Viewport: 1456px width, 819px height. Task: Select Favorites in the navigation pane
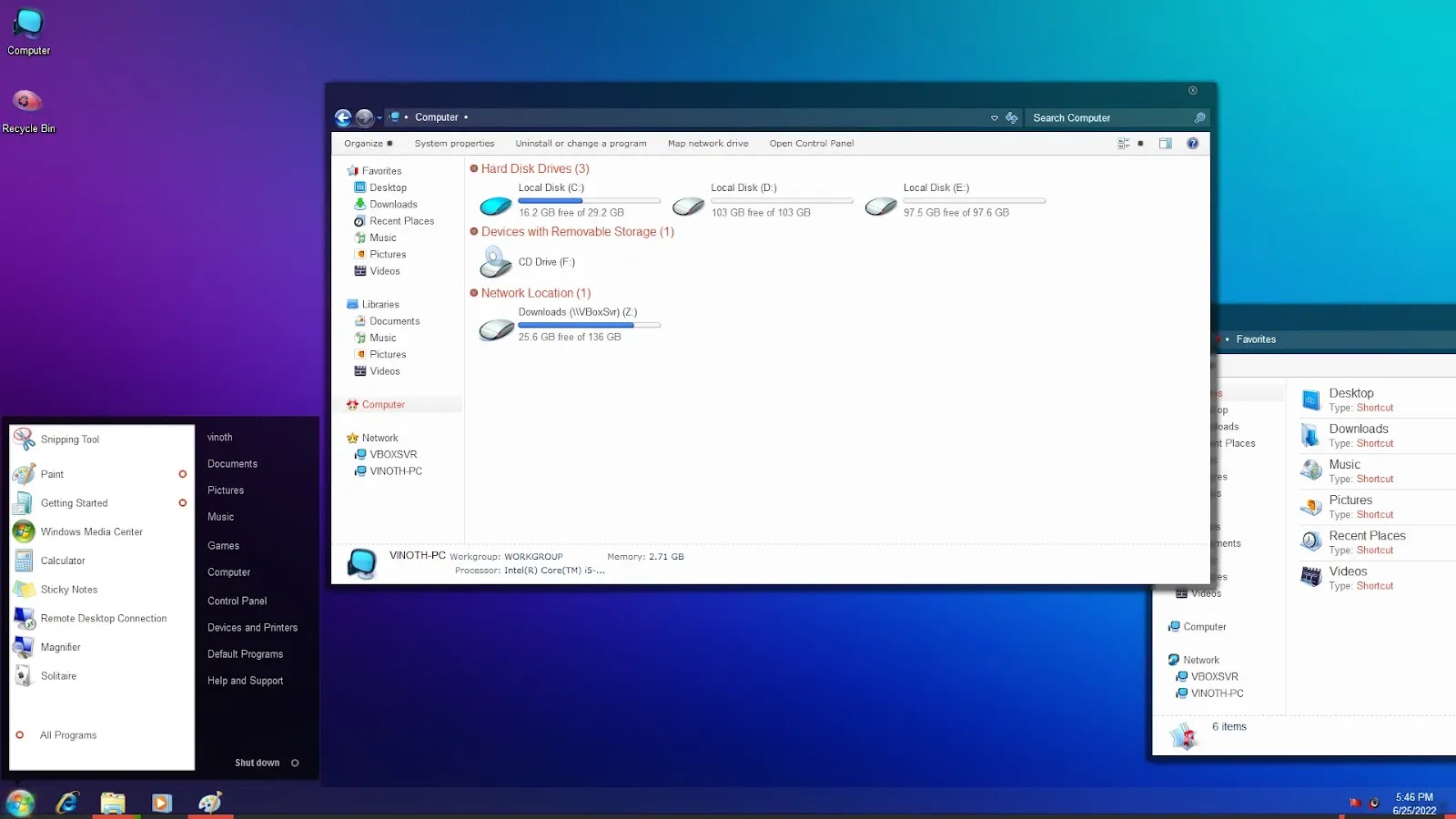point(381,171)
